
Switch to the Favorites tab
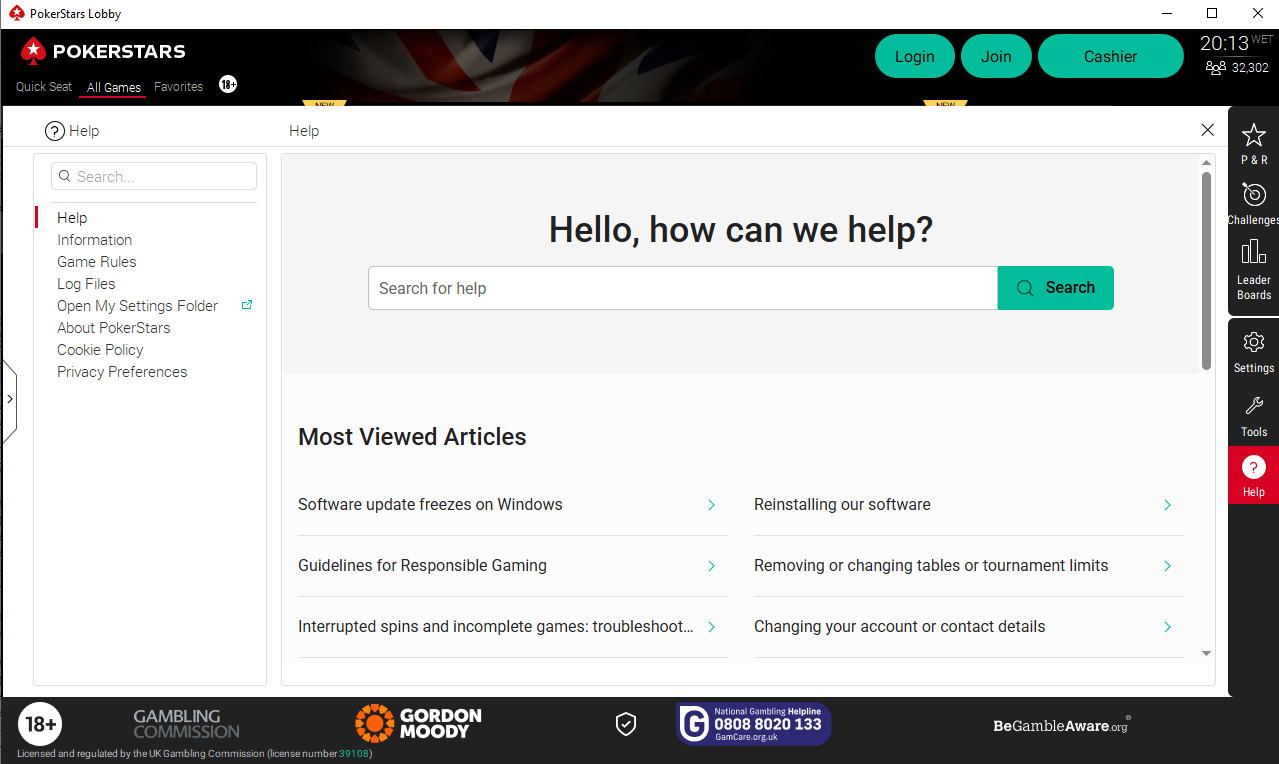[x=179, y=87]
